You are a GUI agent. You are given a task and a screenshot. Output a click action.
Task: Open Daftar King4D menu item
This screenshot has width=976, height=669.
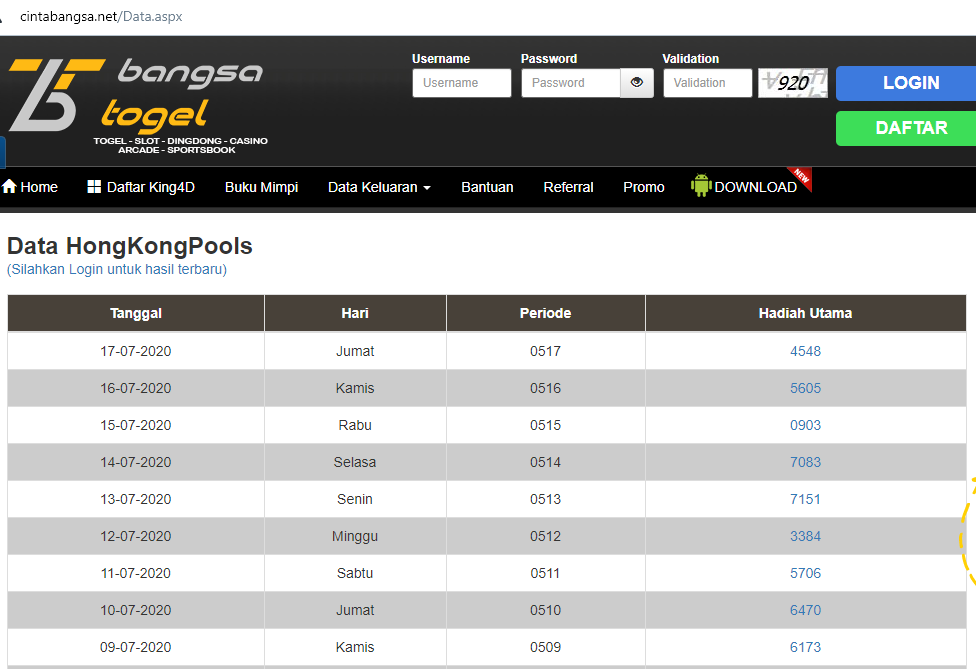point(141,187)
